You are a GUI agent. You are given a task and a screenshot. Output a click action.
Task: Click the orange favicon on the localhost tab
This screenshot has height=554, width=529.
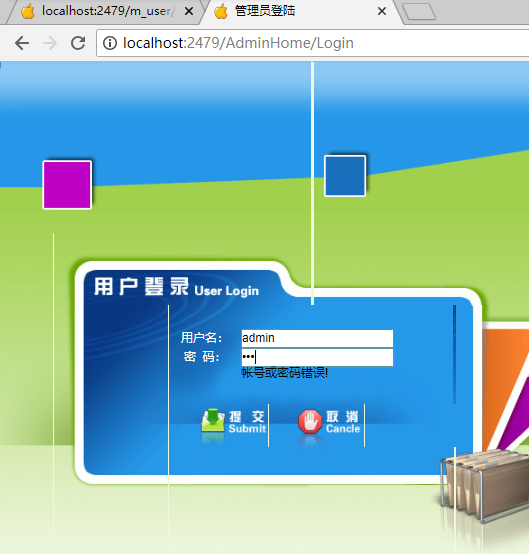(x=28, y=11)
